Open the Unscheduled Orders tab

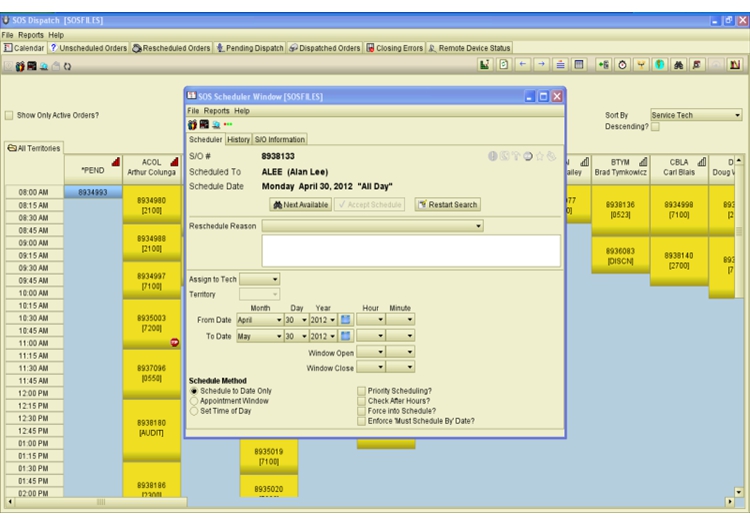pyautogui.click(x=88, y=48)
